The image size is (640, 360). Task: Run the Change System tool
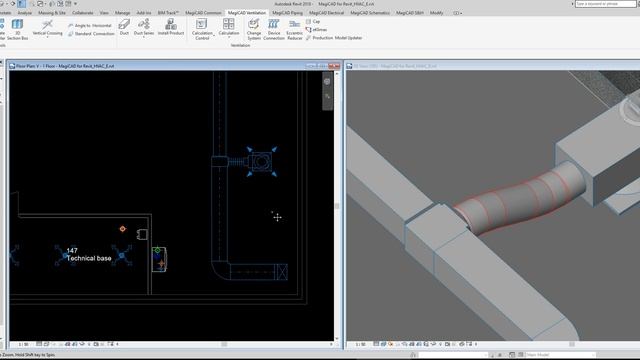253,29
